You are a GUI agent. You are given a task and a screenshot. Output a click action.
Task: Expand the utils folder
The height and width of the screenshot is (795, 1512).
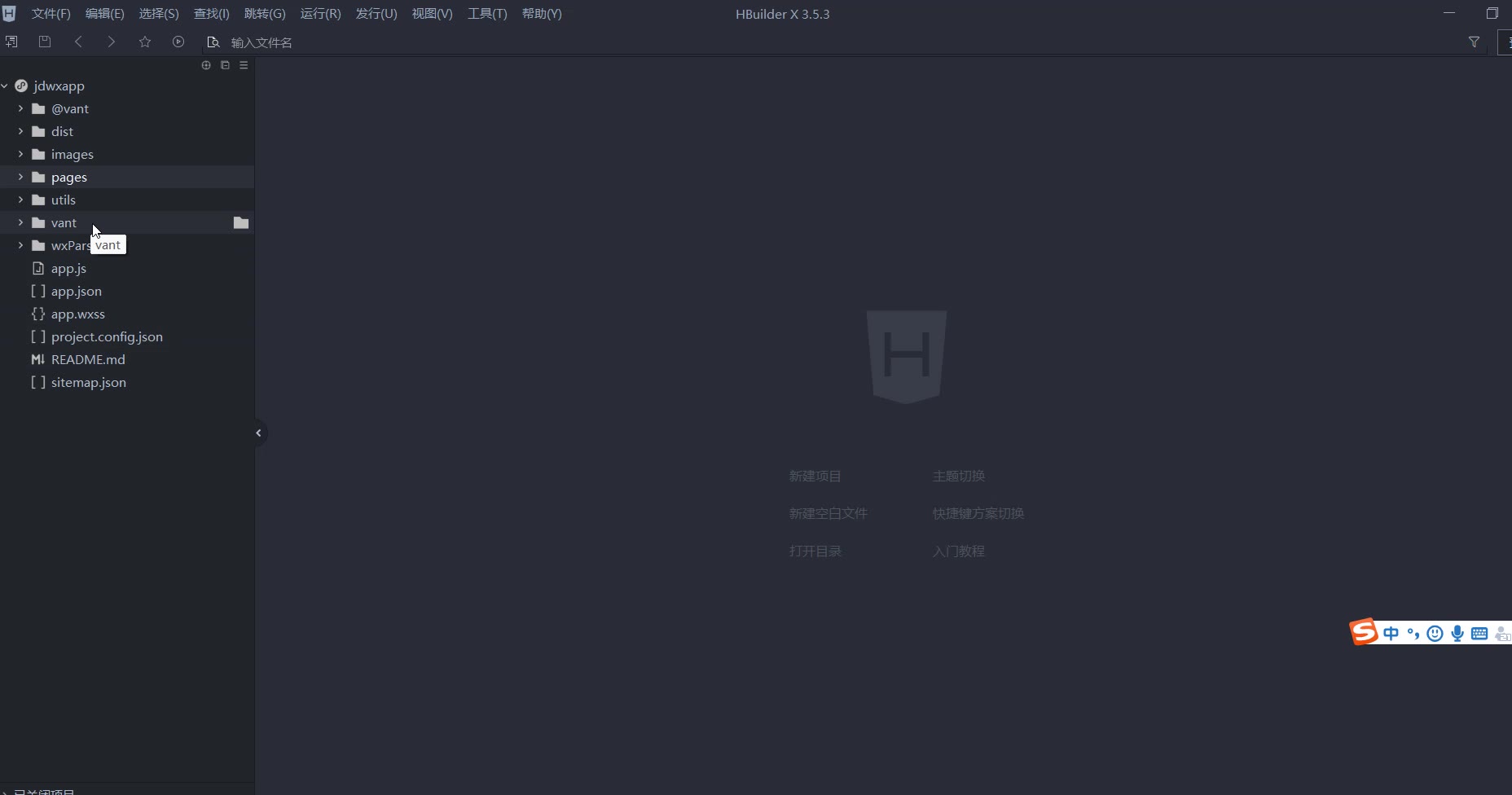pos(20,200)
